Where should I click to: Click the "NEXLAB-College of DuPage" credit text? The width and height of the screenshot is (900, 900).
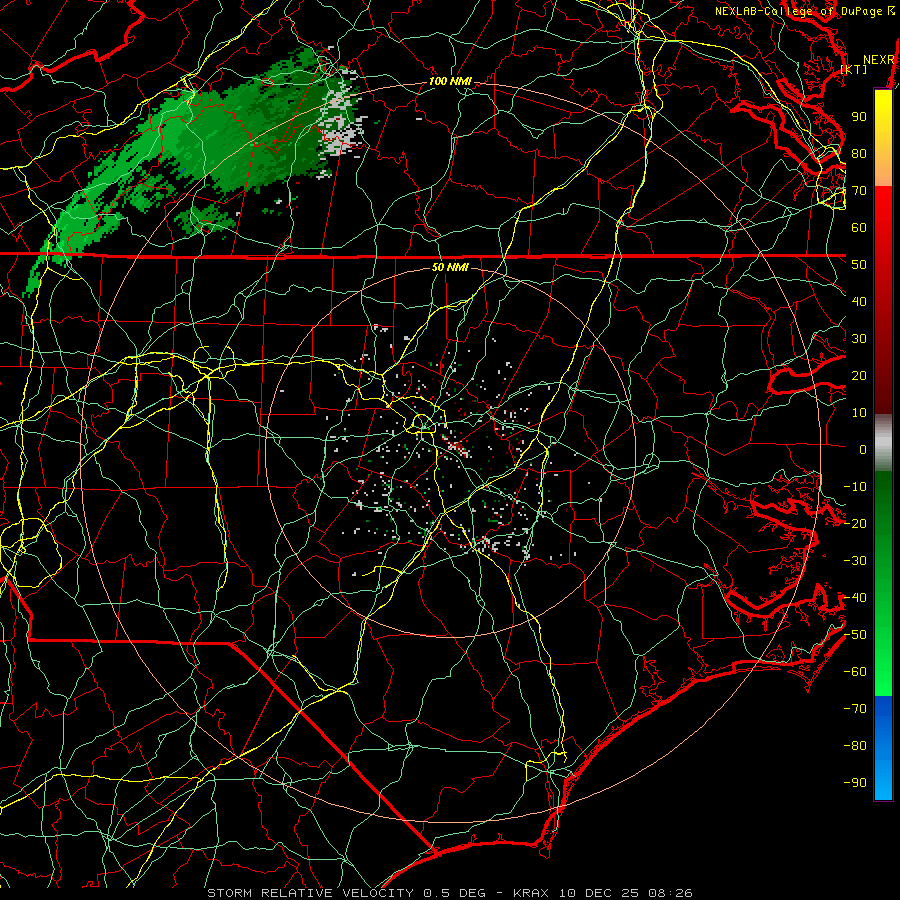point(798,11)
